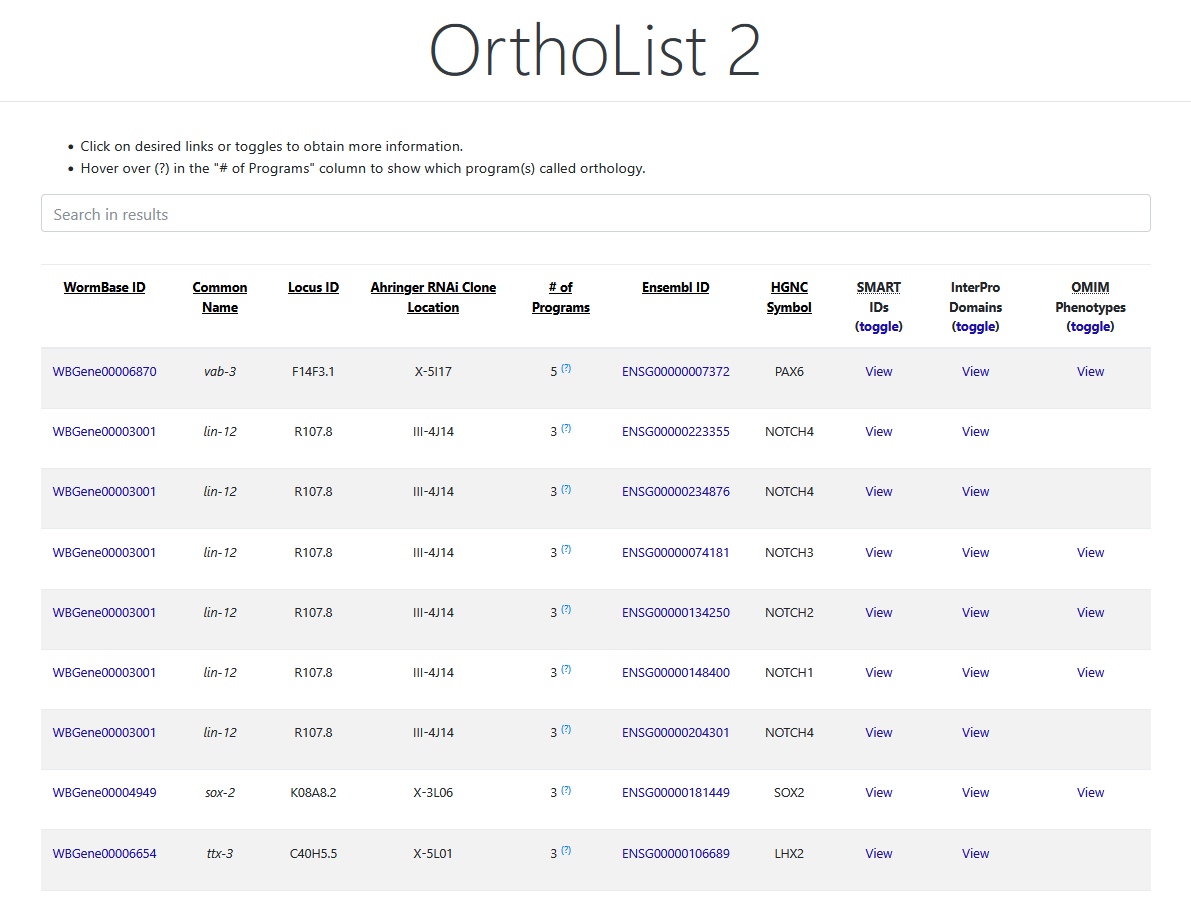Sort by the Ensembl ID column header
The height and width of the screenshot is (898, 1191).
(675, 288)
